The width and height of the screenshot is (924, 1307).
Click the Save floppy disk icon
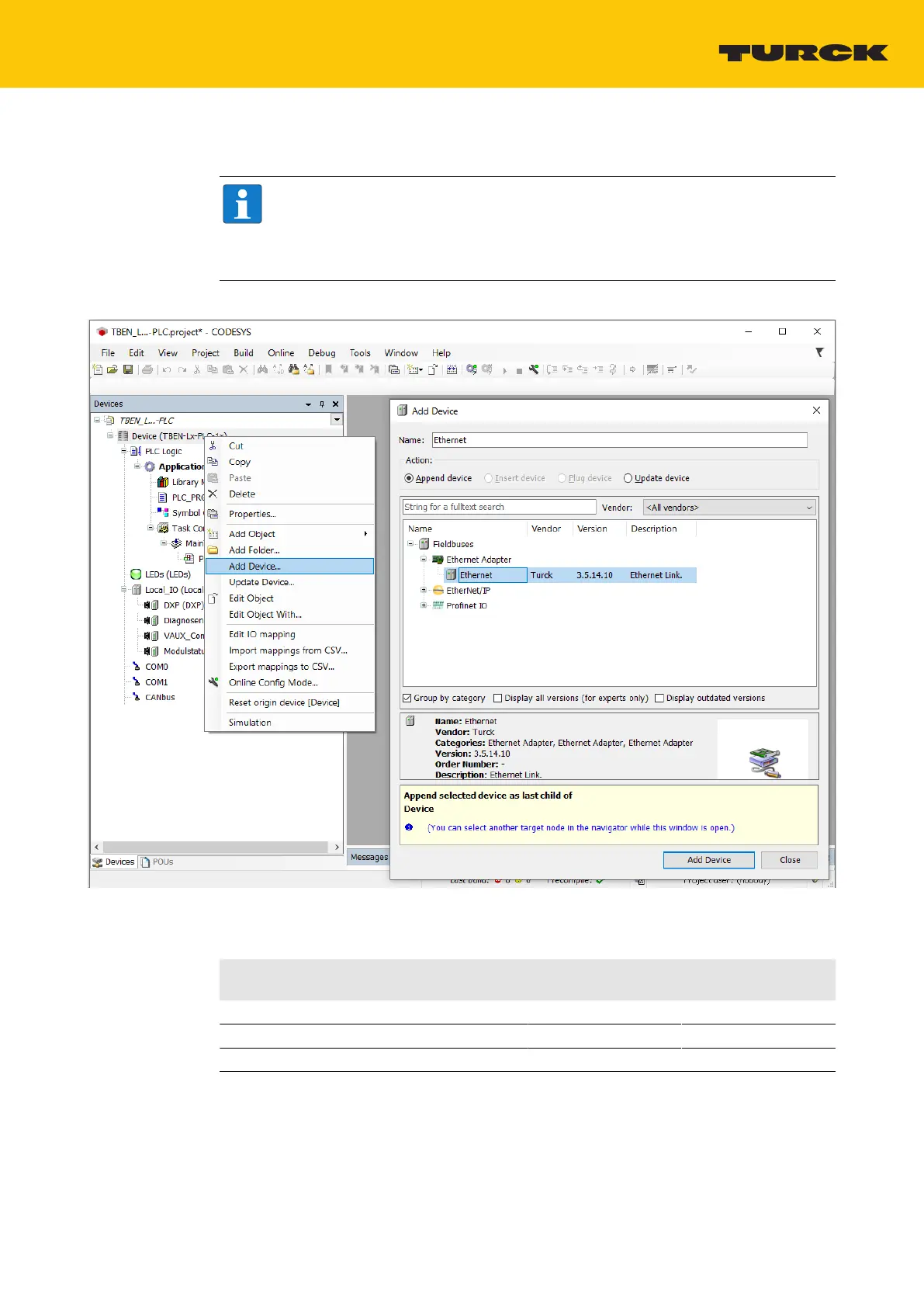128,369
